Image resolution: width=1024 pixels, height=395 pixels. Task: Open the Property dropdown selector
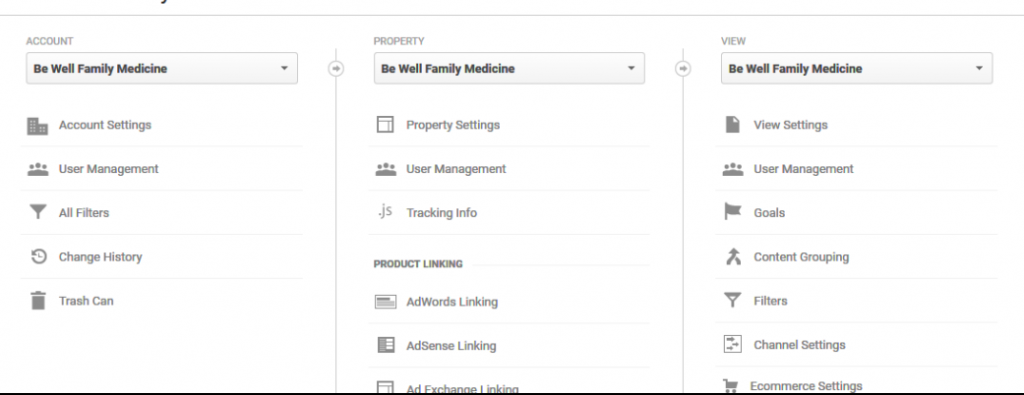pyautogui.click(x=509, y=69)
